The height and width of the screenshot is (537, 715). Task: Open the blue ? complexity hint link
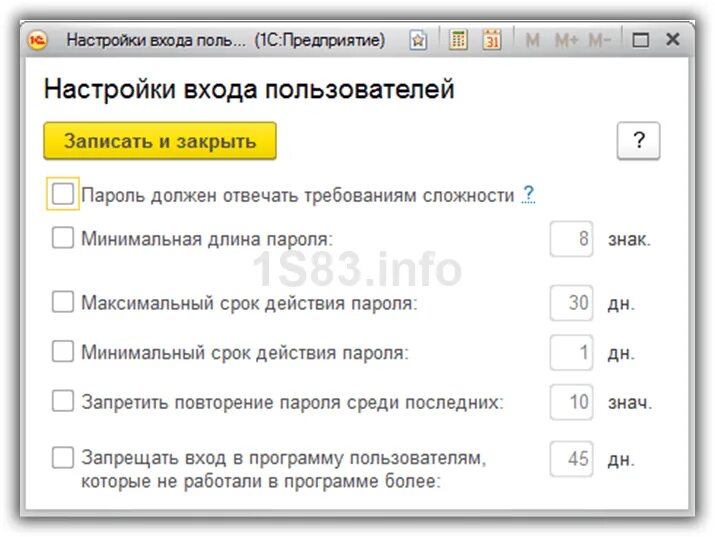tap(528, 195)
